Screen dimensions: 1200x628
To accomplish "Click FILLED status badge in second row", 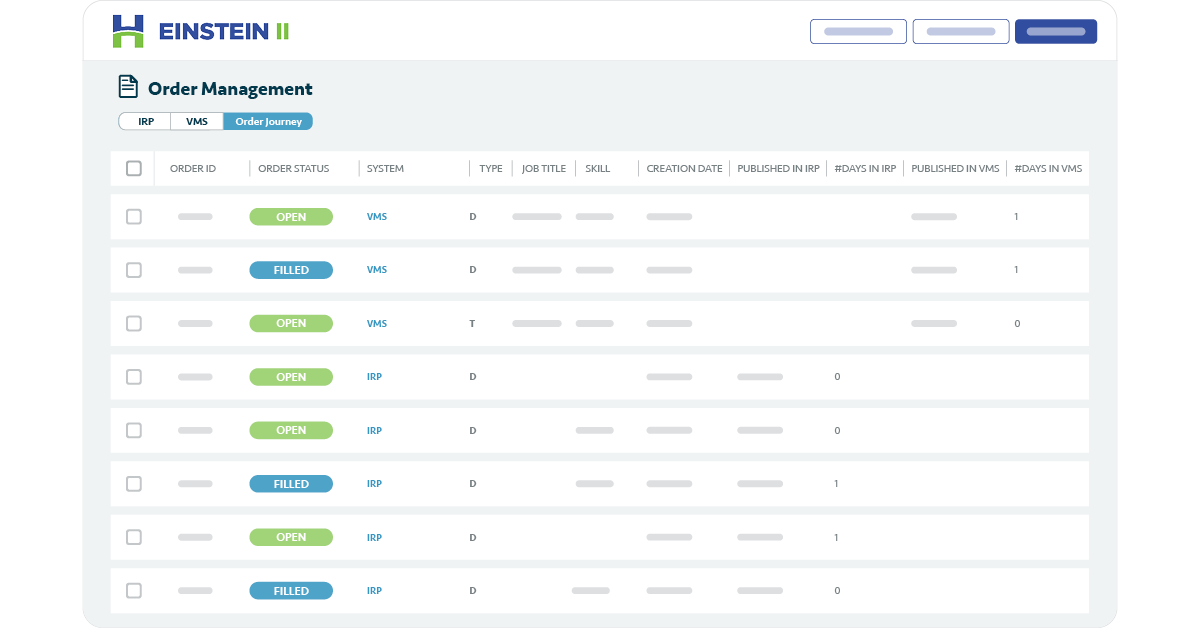I will pyautogui.click(x=291, y=270).
